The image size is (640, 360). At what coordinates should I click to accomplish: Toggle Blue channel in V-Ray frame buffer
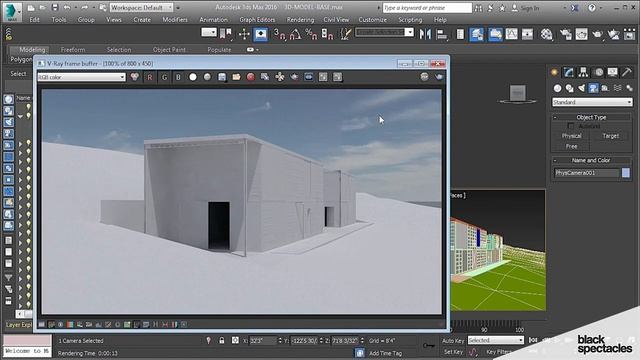[178, 77]
